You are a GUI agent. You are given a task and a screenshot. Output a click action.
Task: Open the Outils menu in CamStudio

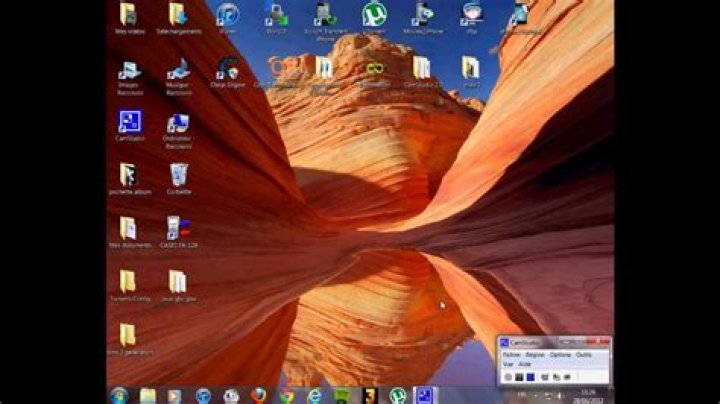(x=584, y=355)
